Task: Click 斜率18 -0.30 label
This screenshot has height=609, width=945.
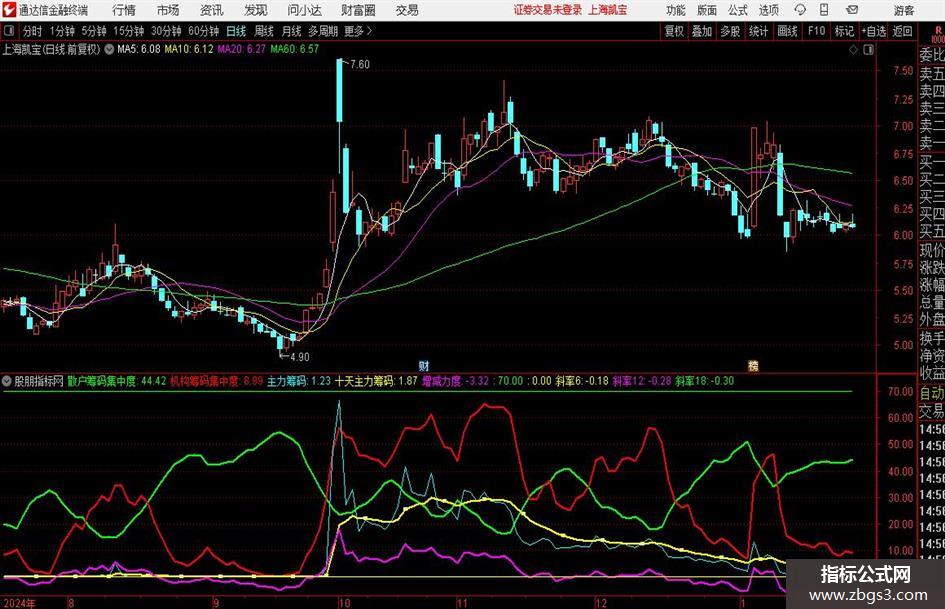Action: coord(705,381)
